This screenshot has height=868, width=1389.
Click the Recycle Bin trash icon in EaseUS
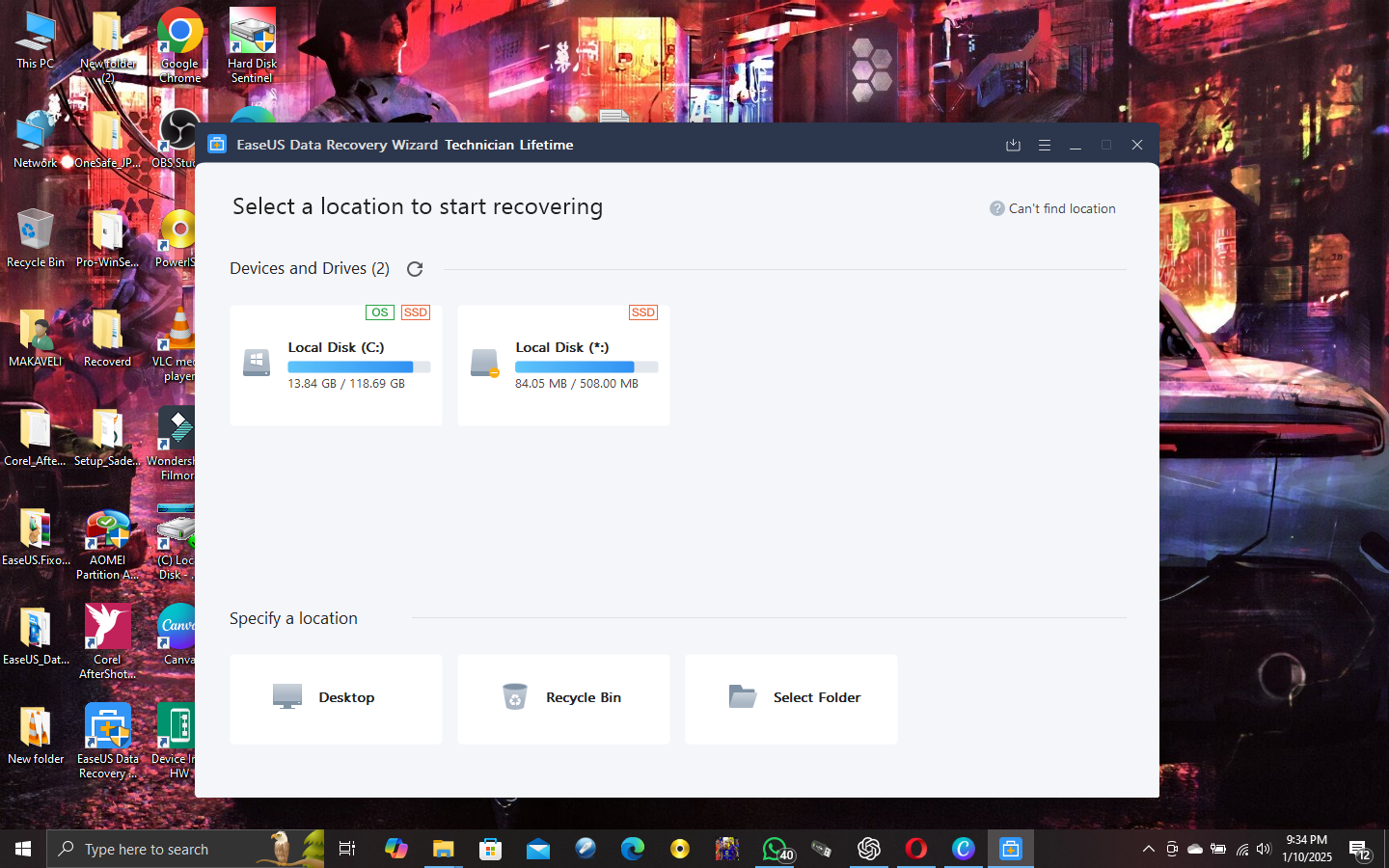515,696
